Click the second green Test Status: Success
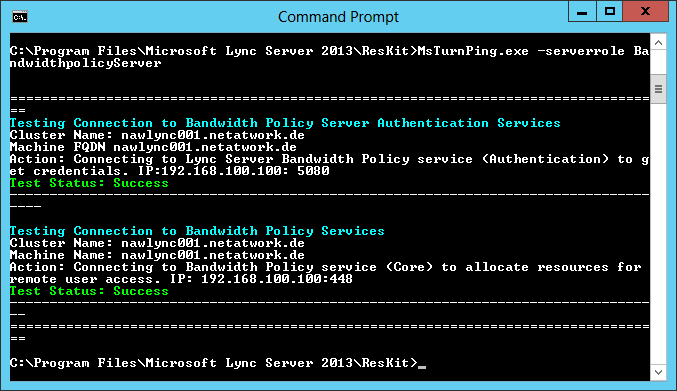The width and height of the screenshot is (677, 391). click(89, 291)
